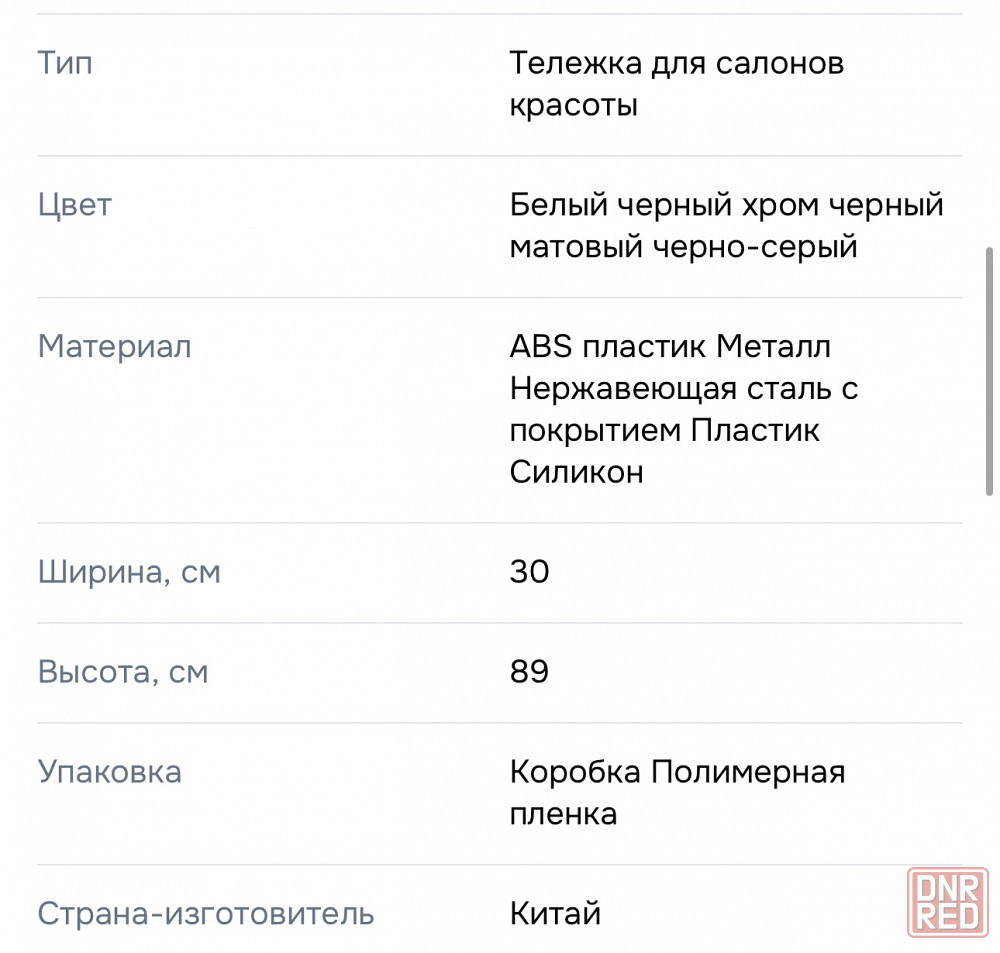Click the "Коробка Полимерная пленка" value
Image resolution: width=1000 pixels, height=953 pixels.
click(x=677, y=792)
